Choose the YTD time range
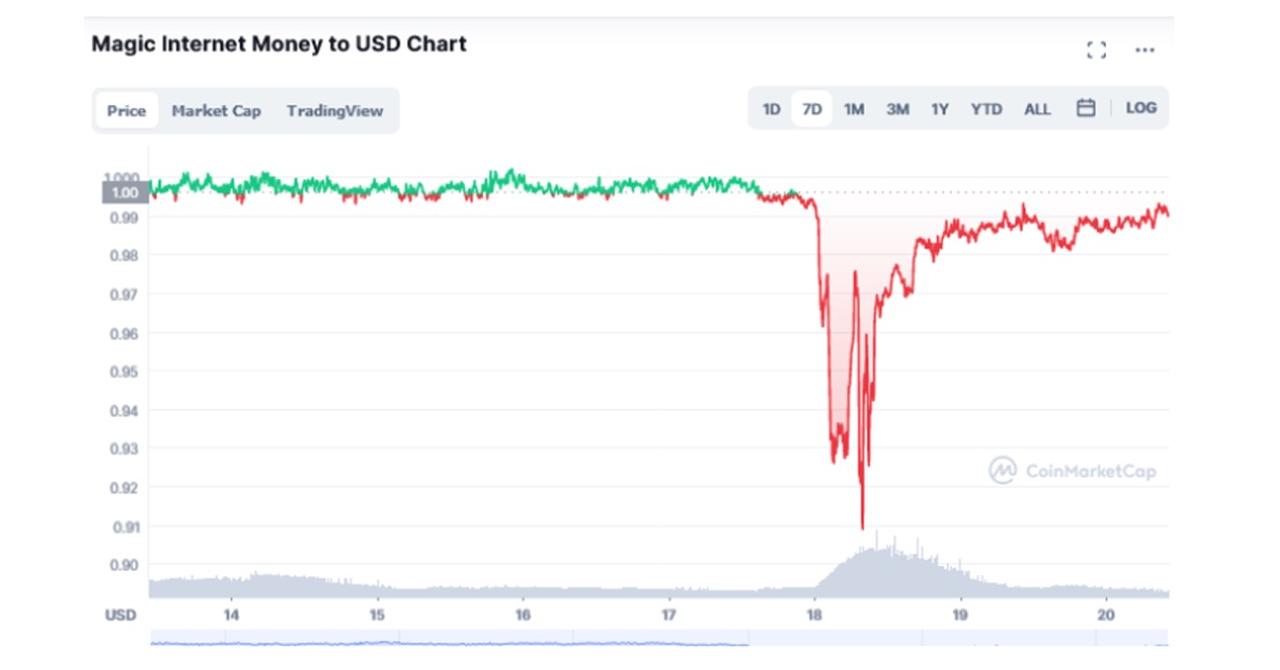This screenshot has height=670, width=1280. [988, 108]
